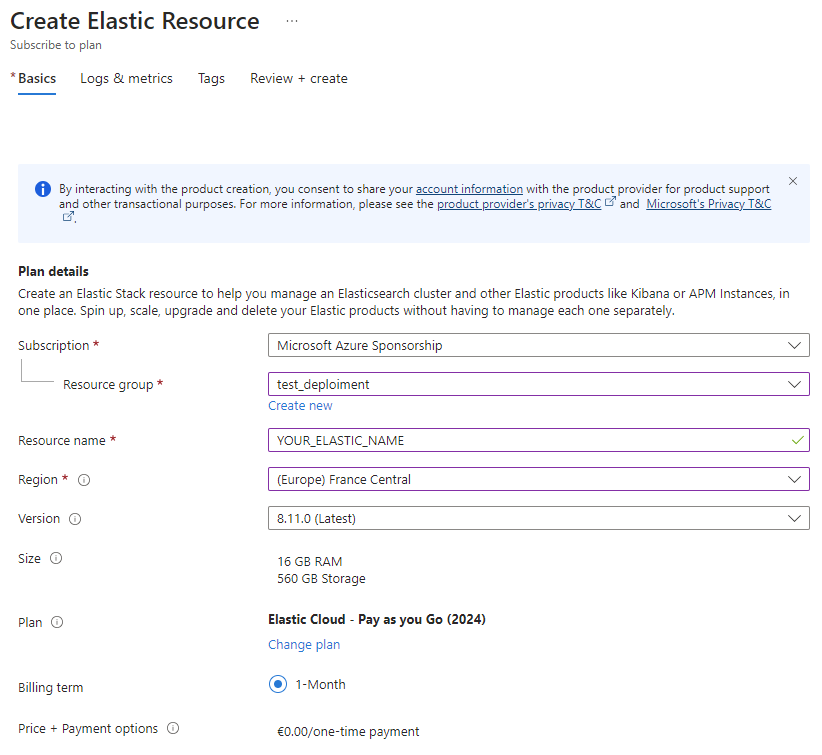
Task: Click the Subscribe to plan subtitle
Action: point(56,45)
